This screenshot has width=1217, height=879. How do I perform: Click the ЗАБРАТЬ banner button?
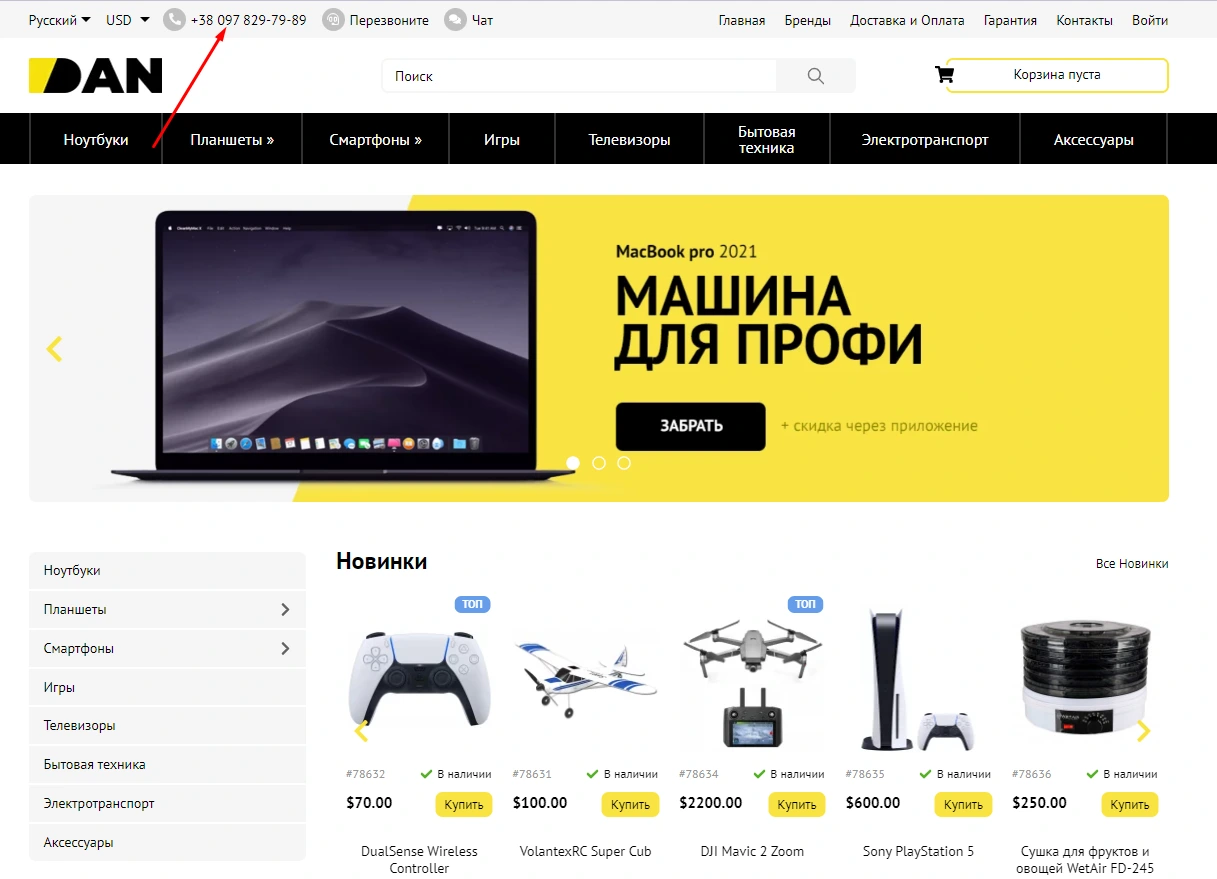click(690, 426)
